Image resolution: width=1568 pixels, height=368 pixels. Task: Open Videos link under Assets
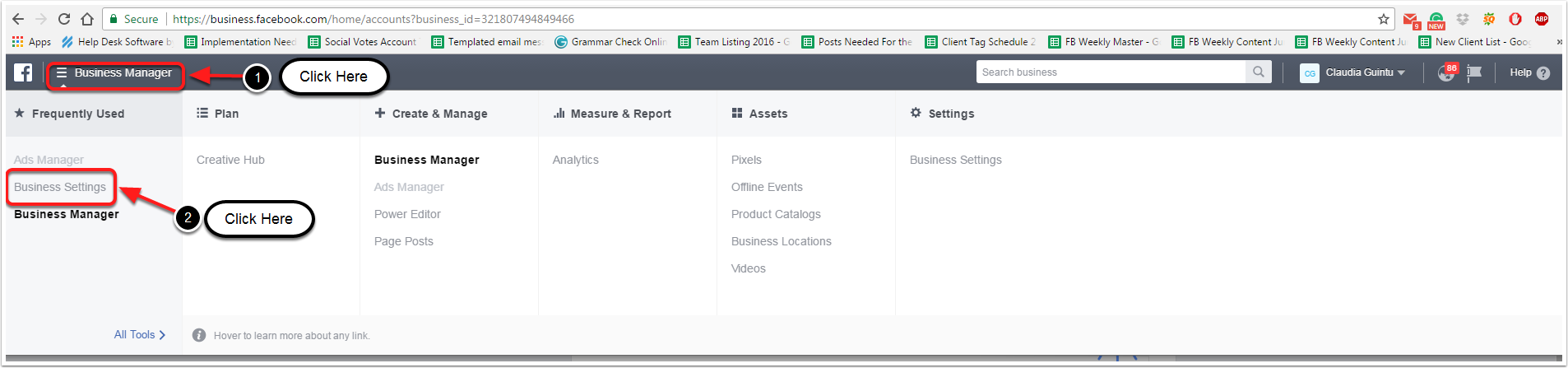pyautogui.click(x=749, y=268)
